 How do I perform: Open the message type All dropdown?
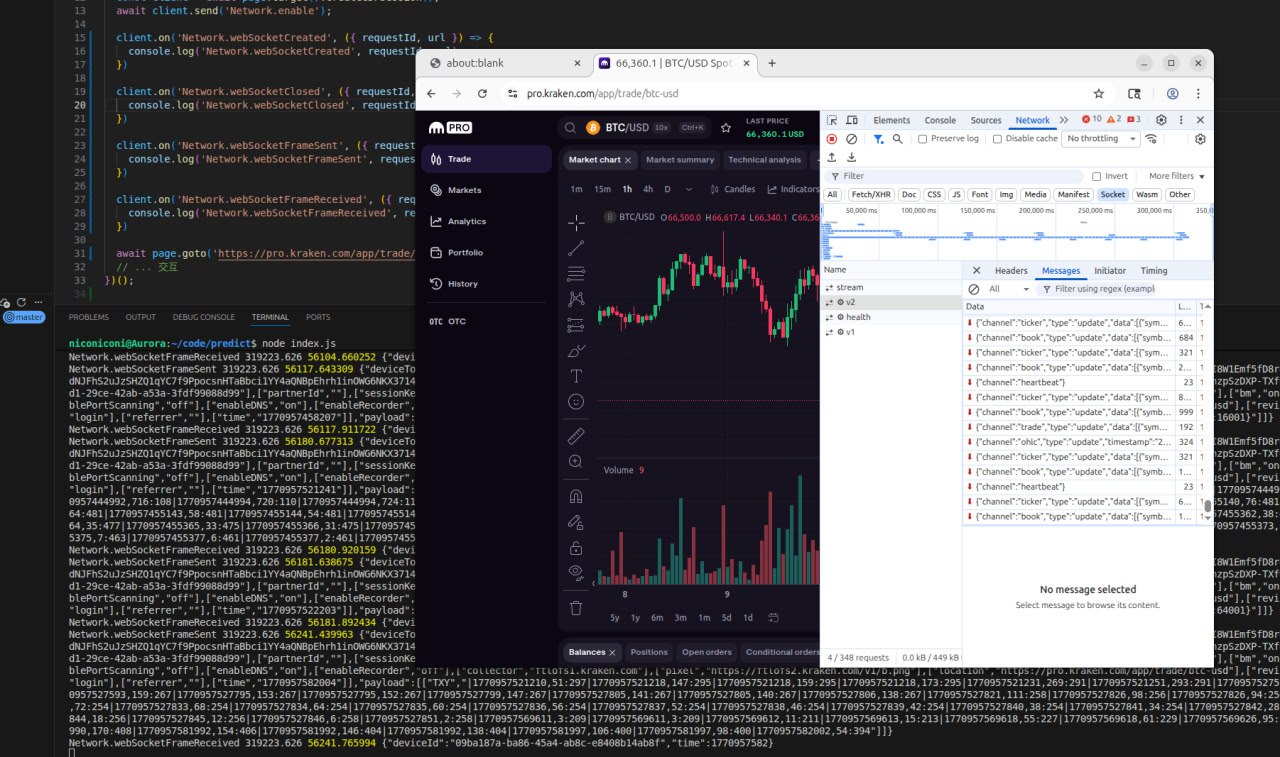pyautogui.click(x=1008, y=289)
